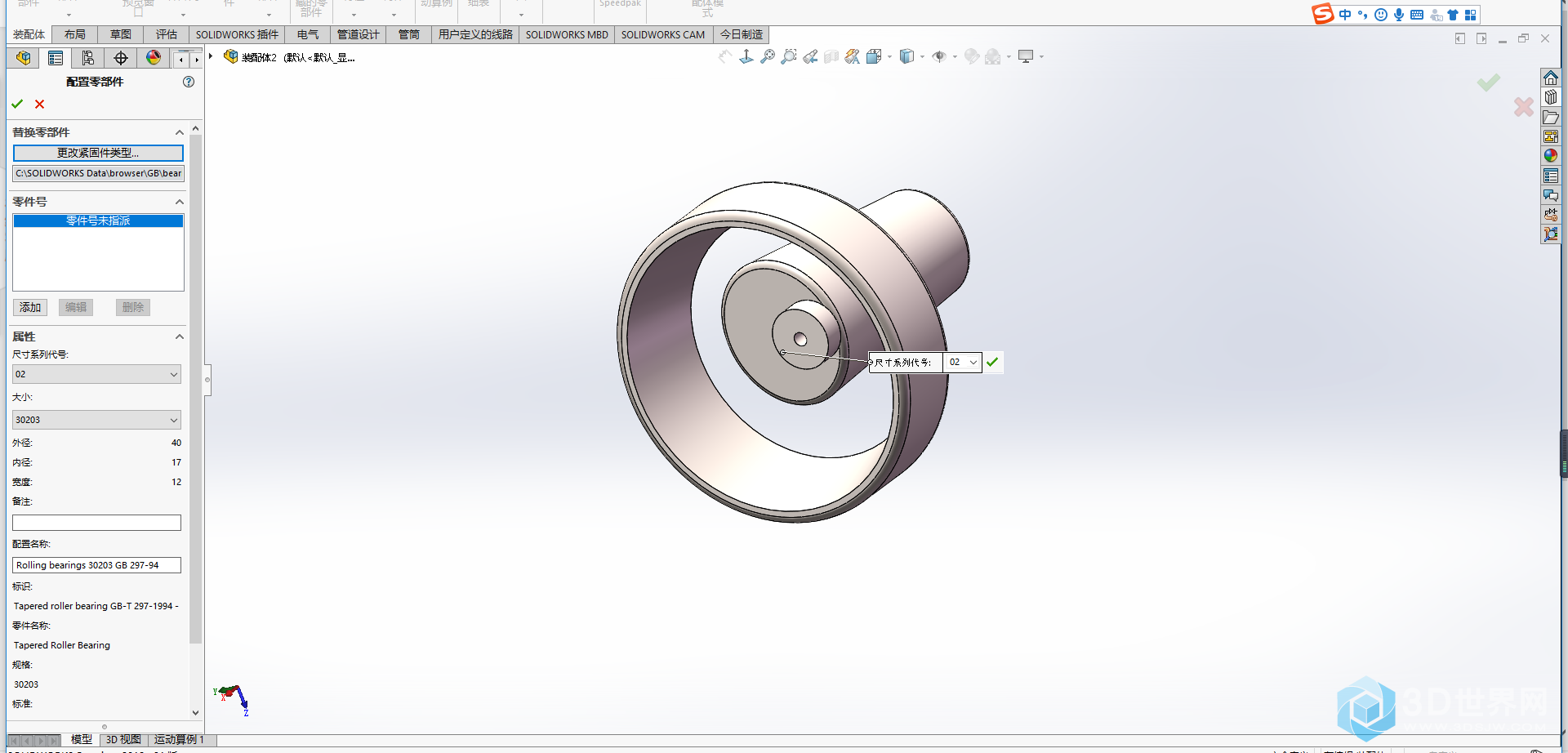Open Custom Properties list icon in task pane
Viewport: 1568px width, 753px height.
pyautogui.click(x=1551, y=176)
